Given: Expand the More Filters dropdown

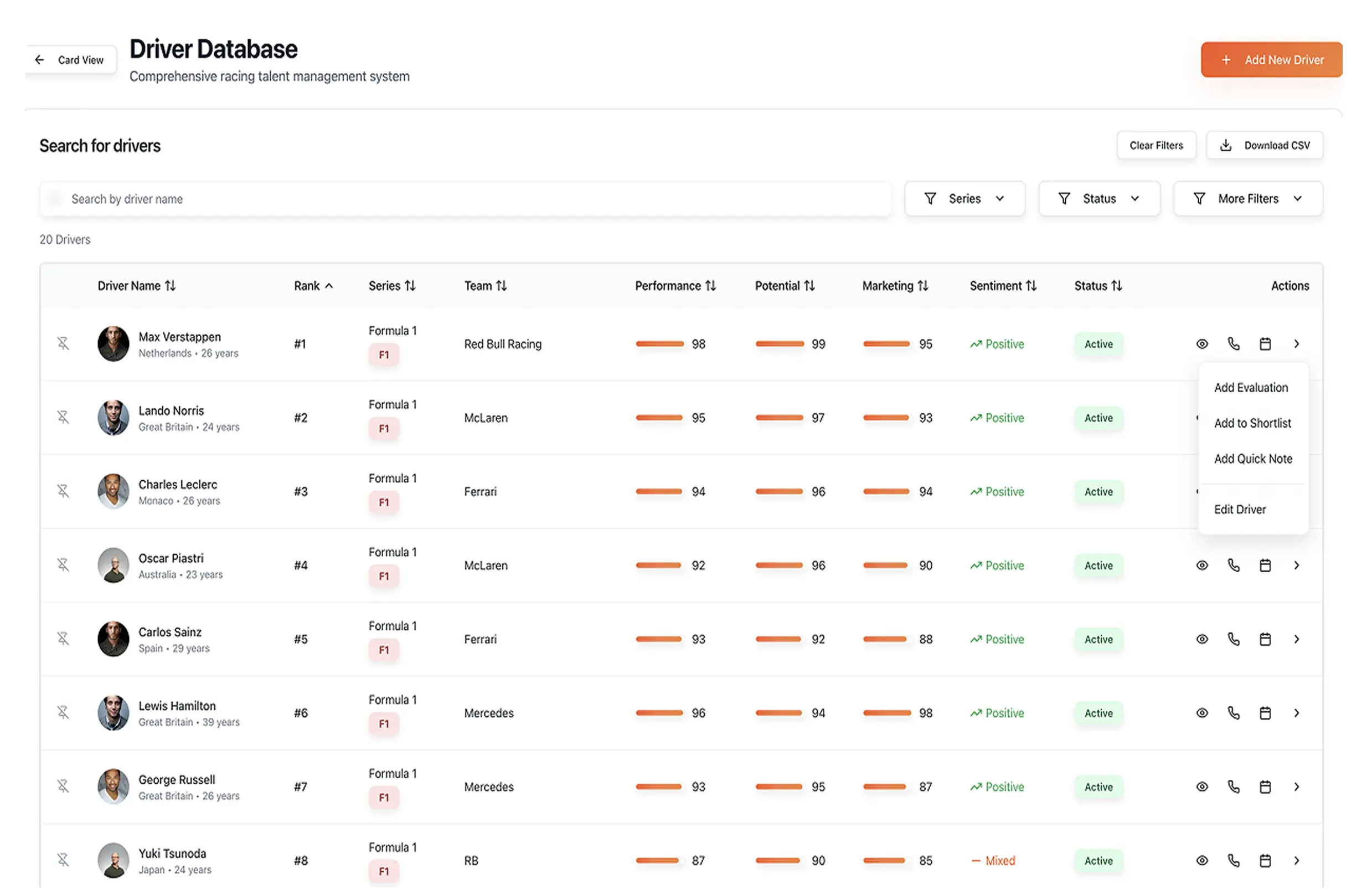Looking at the screenshot, I should point(1247,198).
